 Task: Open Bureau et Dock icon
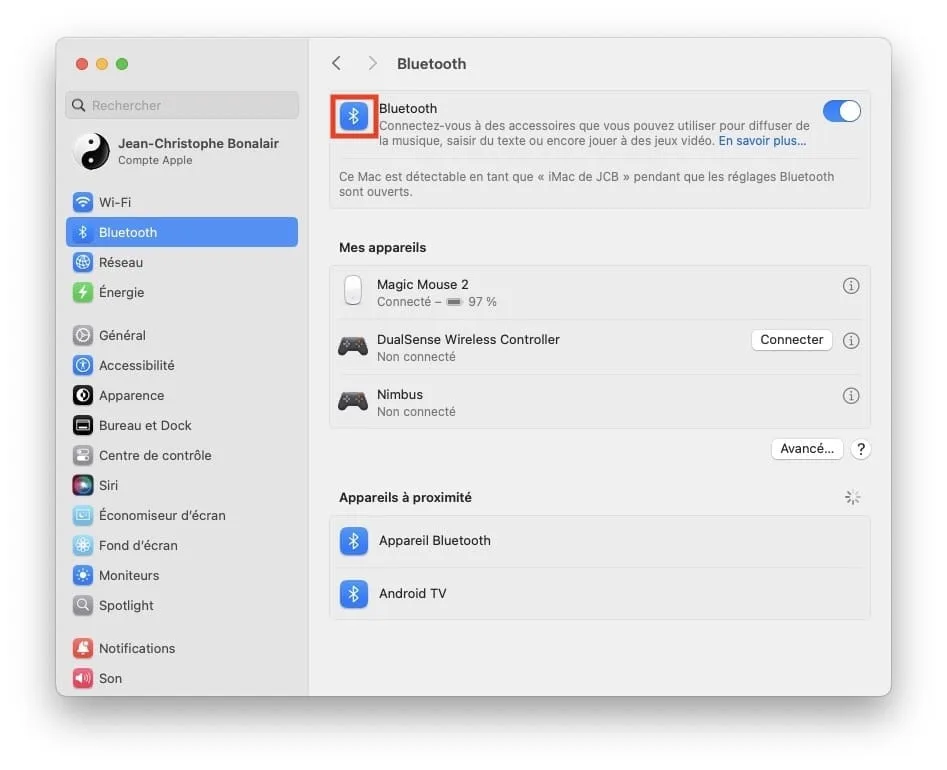point(83,425)
